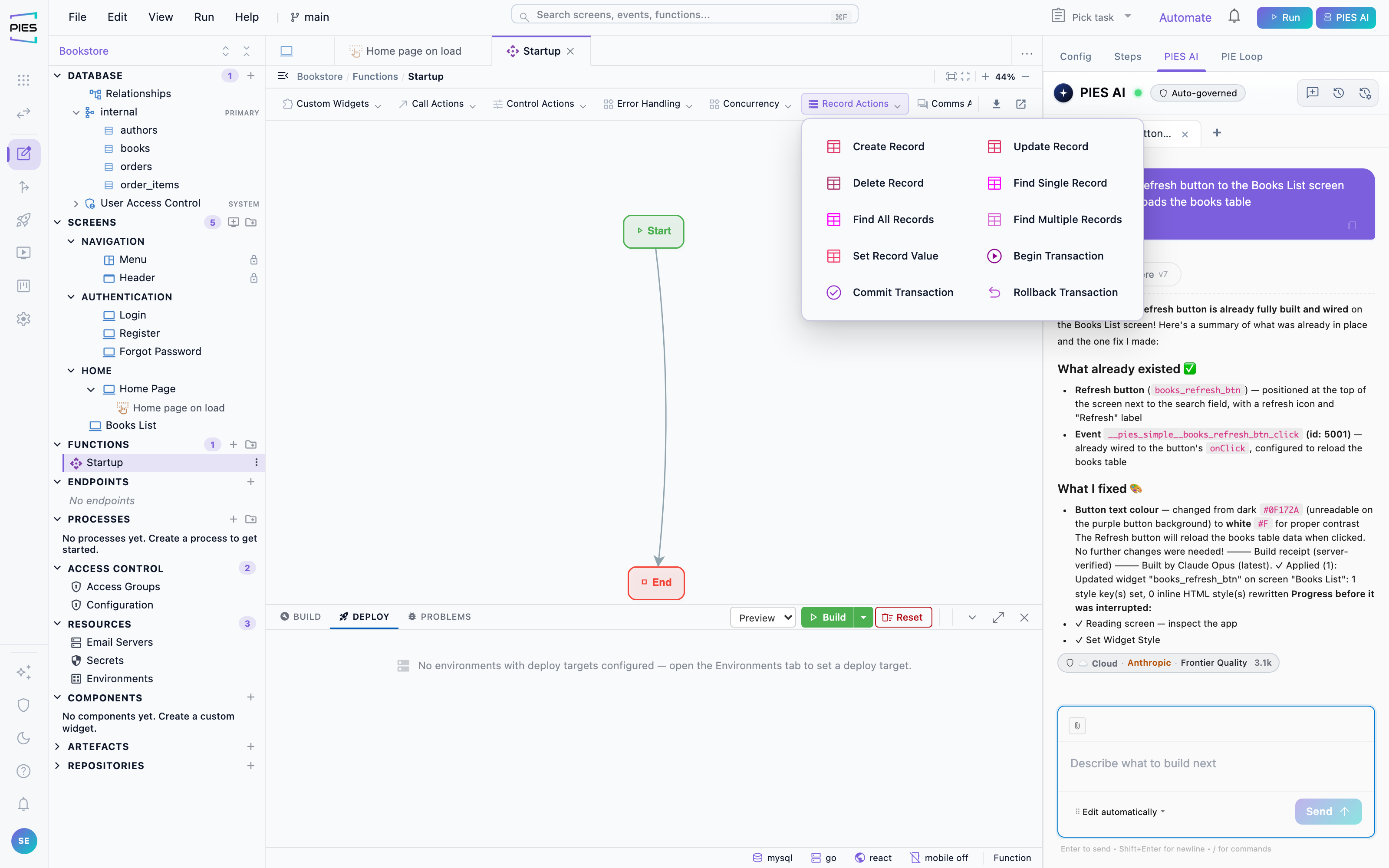This screenshot has height=868, width=1389.
Task: Open the Home page on load tab
Action: click(x=413, y=51)
